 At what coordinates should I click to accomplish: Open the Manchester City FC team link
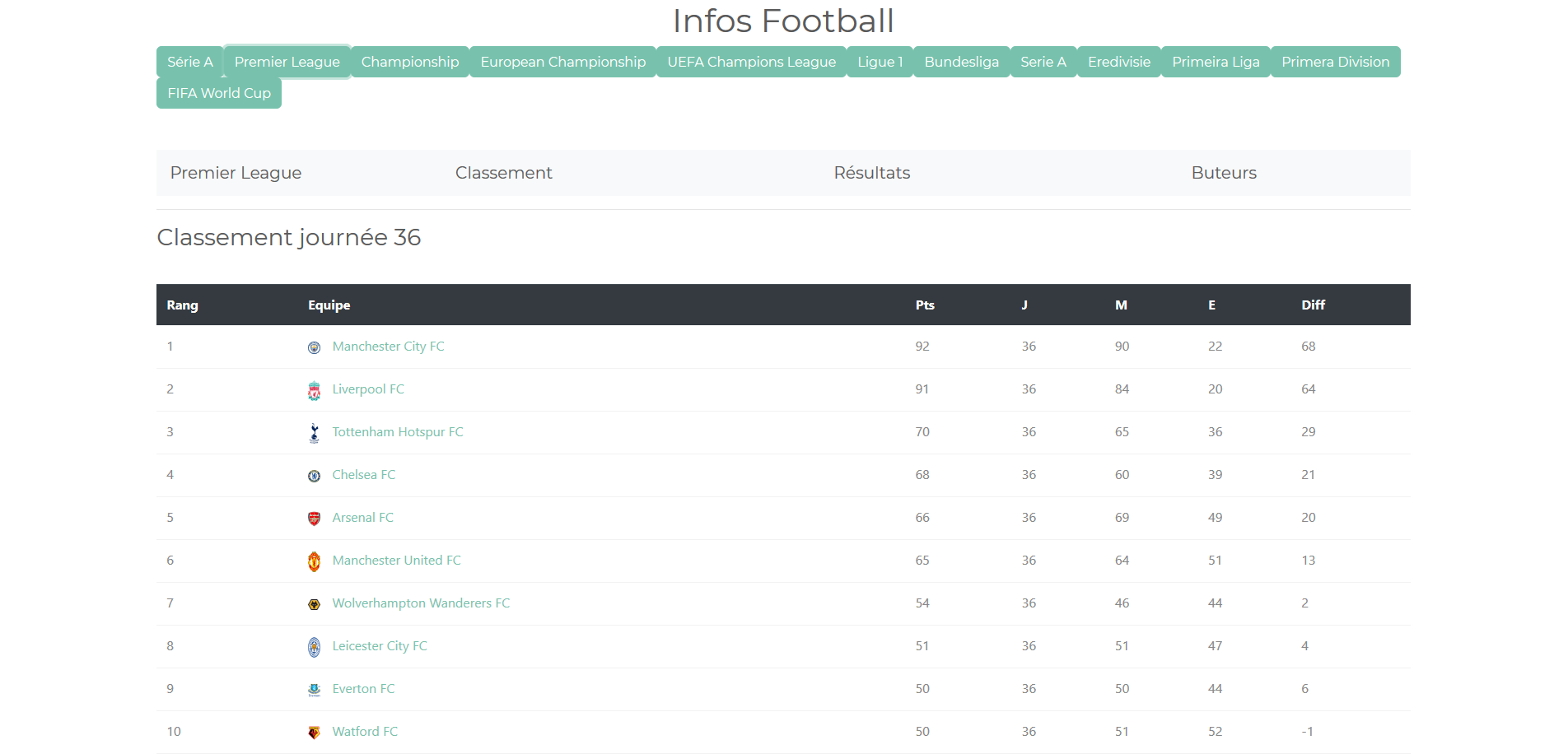(388, 347)
